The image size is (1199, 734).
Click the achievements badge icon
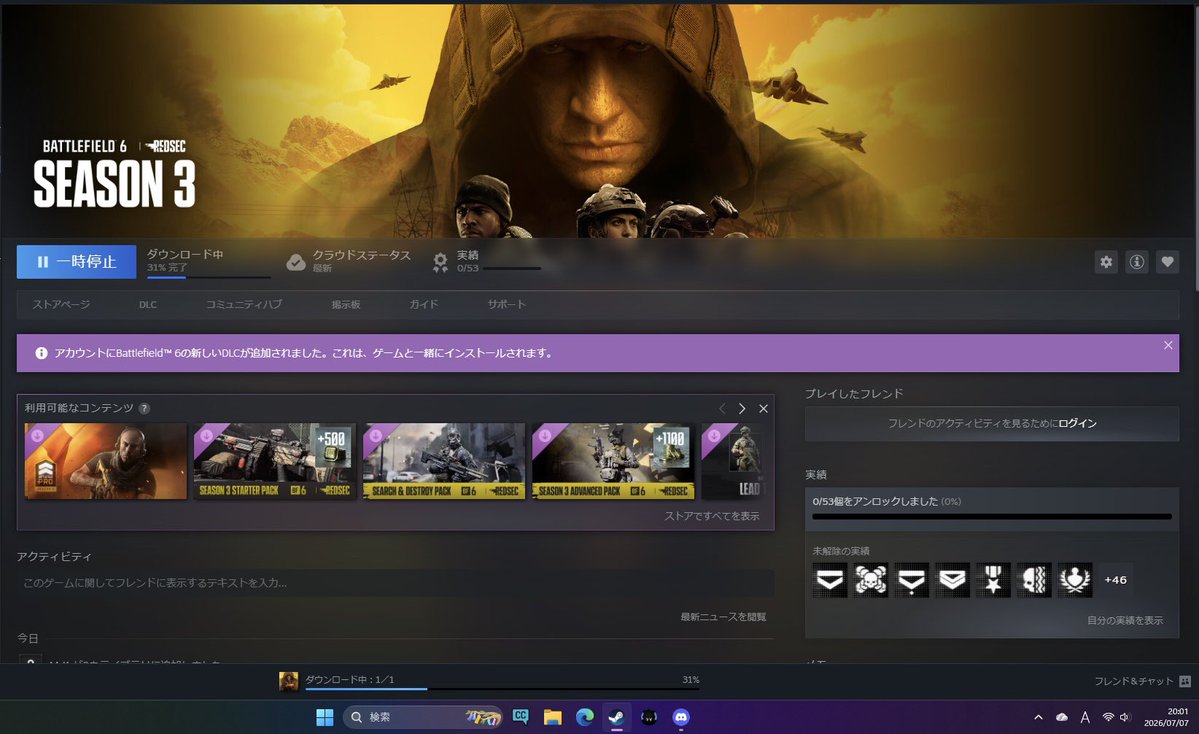pos(440,262)
